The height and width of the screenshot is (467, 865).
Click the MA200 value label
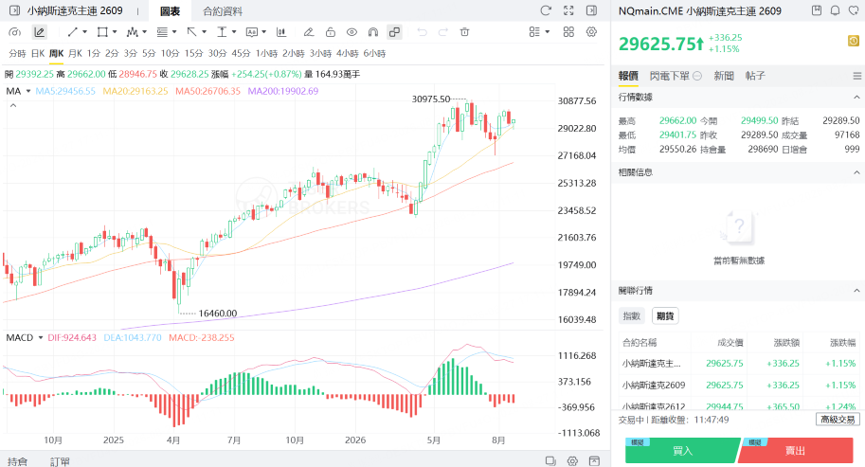click(283, 91)
